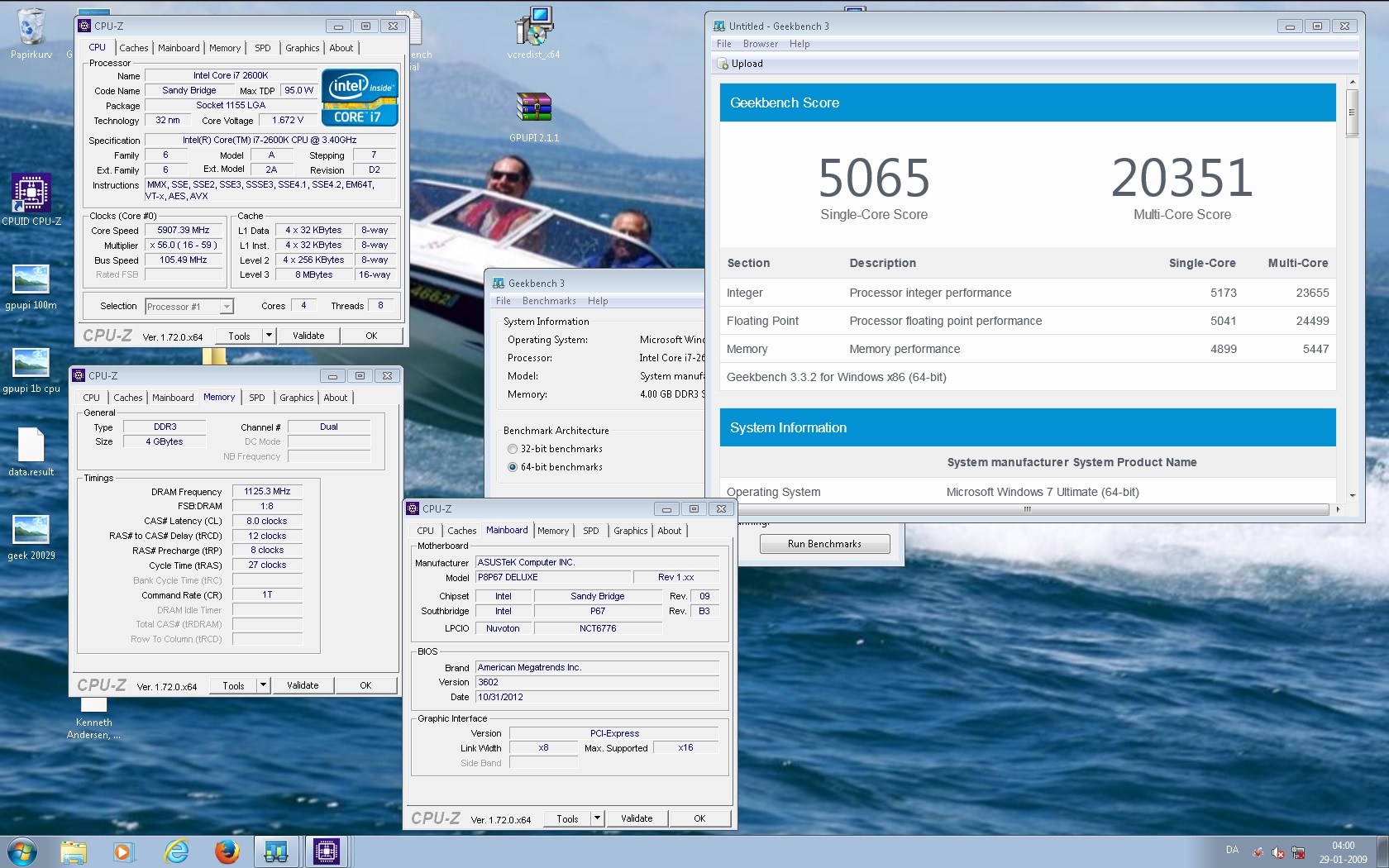
Task: Click the BIOS version 3602 field
Action: (597, 682)
